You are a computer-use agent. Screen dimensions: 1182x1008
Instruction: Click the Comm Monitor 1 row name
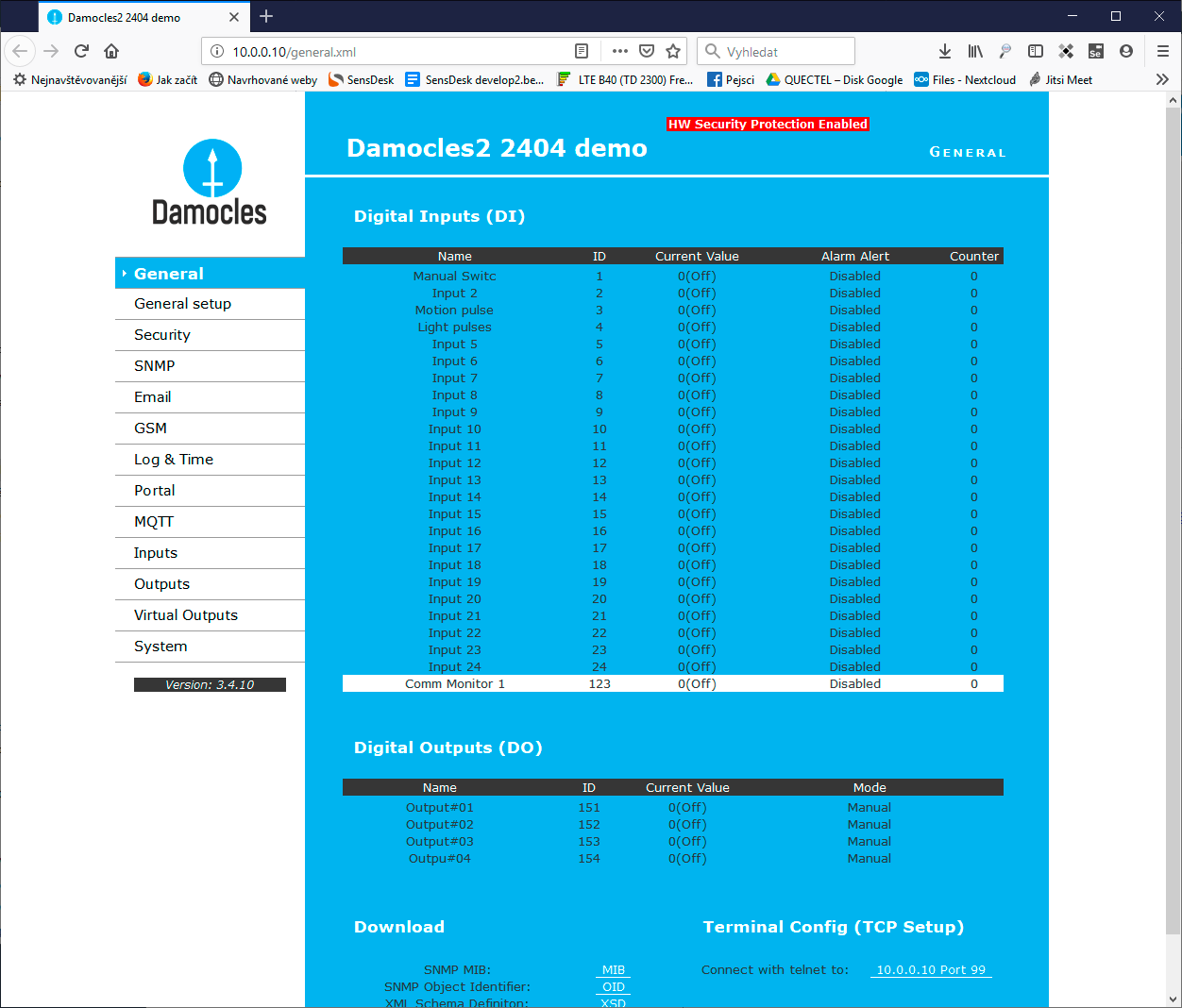[455, 684]
